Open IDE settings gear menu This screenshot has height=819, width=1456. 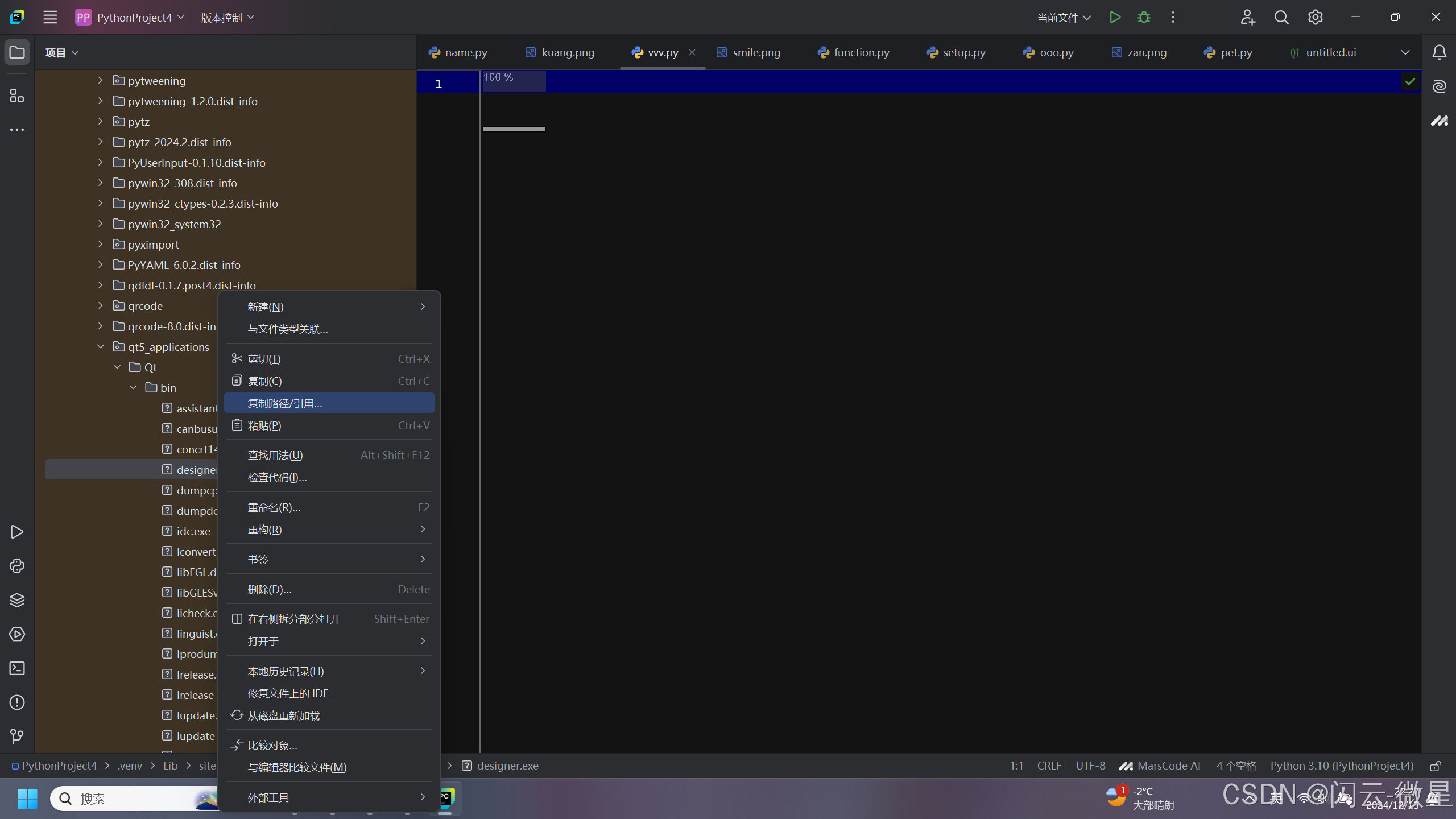(1316, 18)
